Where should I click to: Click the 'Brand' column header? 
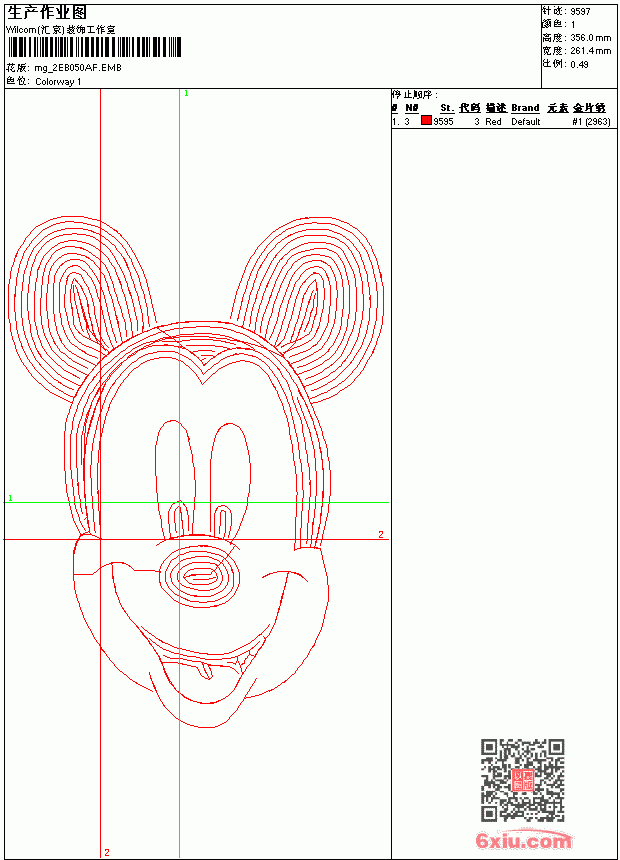pos(525,108)
